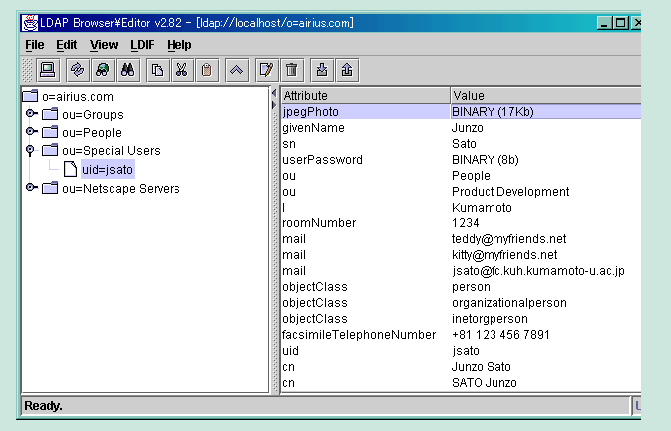Click the LDAP Browser title bar application icon
The height and width of the screenshot is (431, 671).
[x=30, y=23]
